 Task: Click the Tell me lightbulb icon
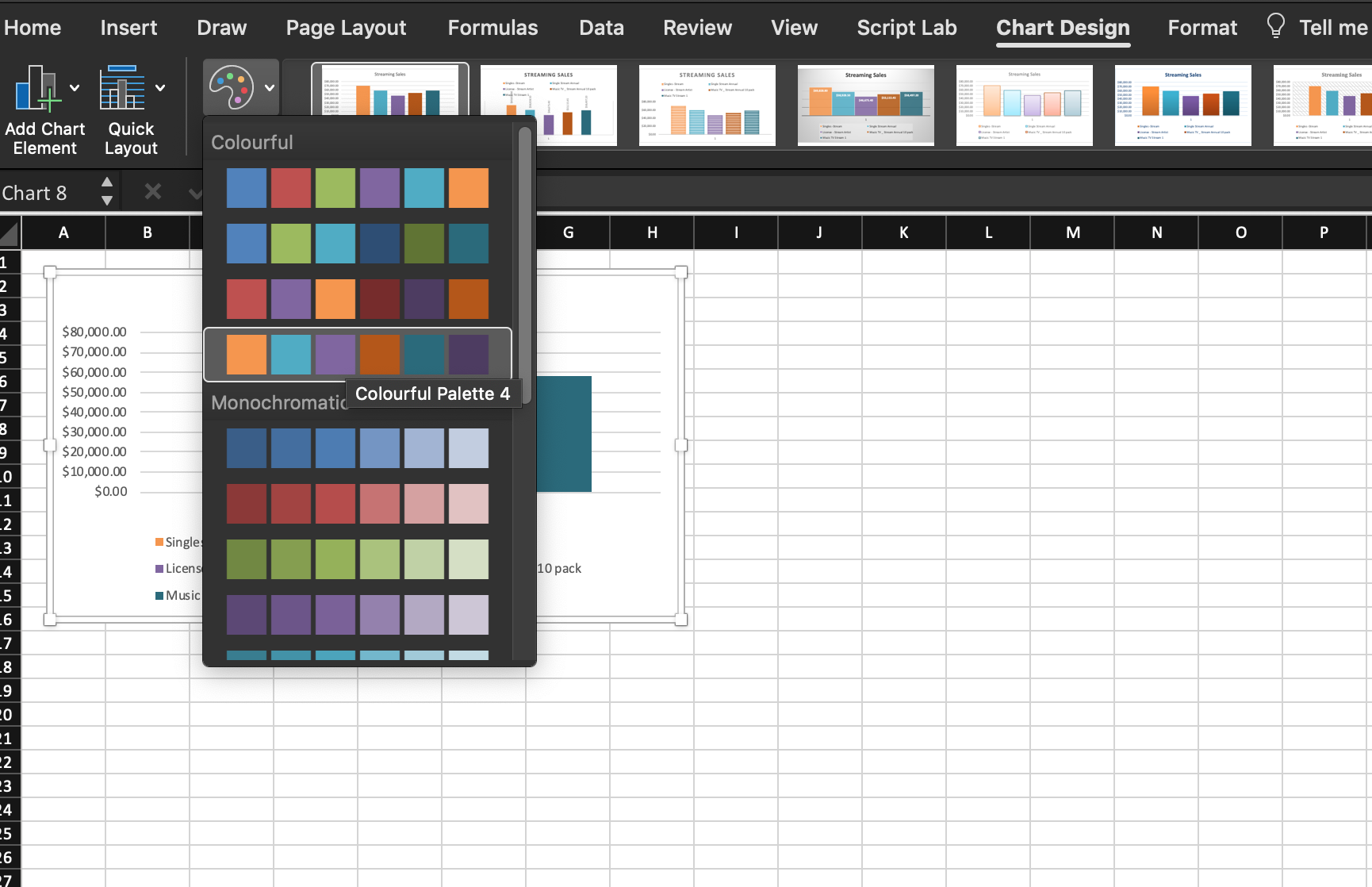pyautogui.click(x=1275, y=27)
